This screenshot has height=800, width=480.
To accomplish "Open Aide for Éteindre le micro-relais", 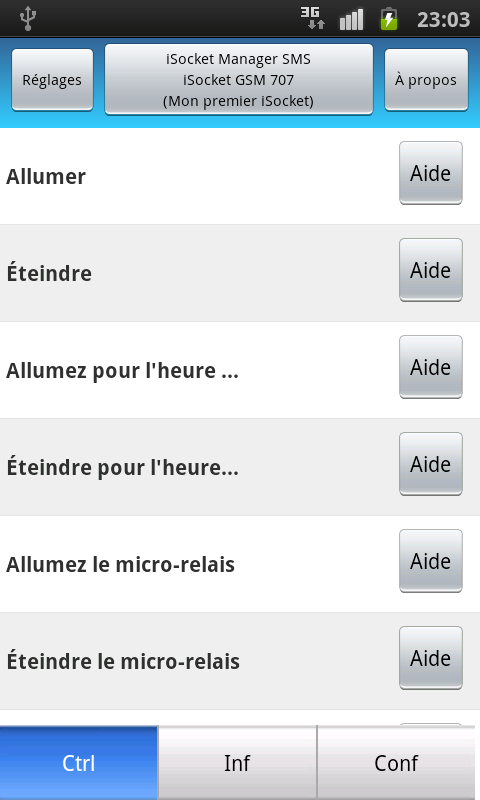I will tap(431, 658).
